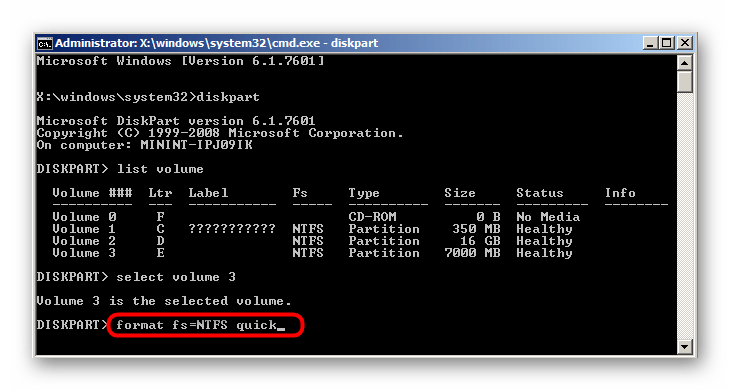This screenshot has width=730, height=390.
Task: Click the 'Volume ###' column header
Action: point(92,193)
